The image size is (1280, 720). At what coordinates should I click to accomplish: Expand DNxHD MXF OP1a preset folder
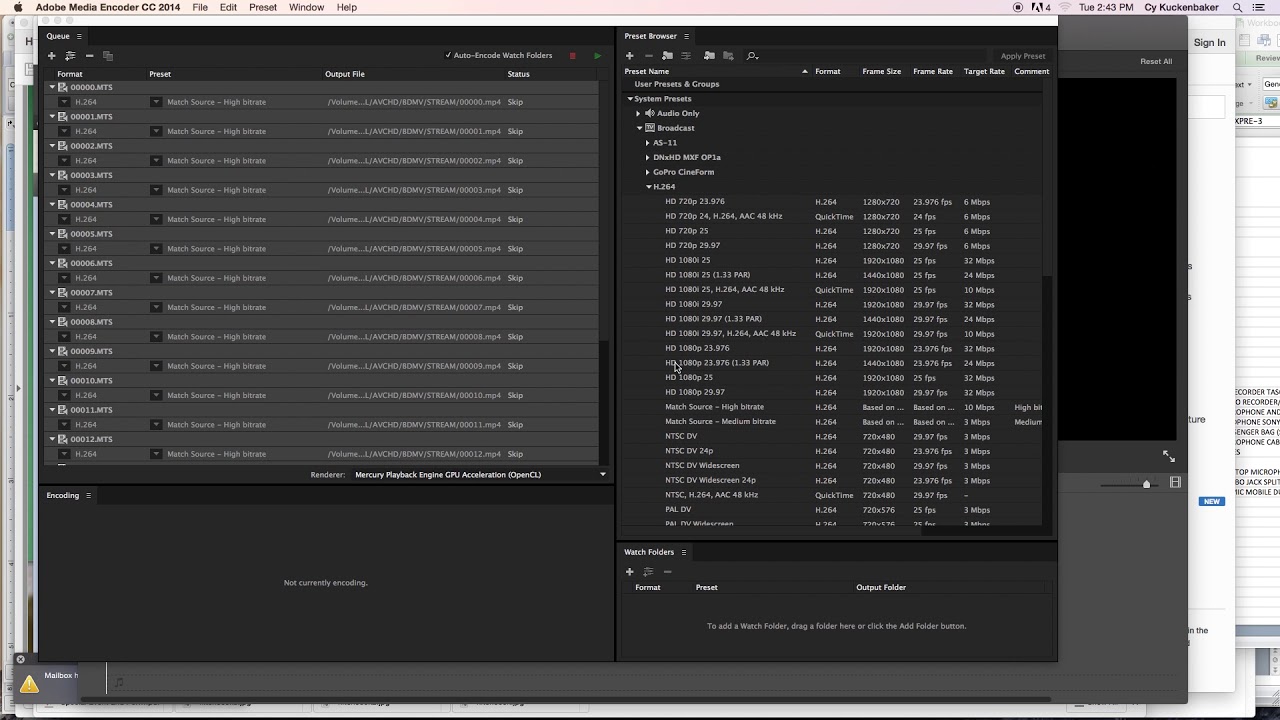[647, 157]
